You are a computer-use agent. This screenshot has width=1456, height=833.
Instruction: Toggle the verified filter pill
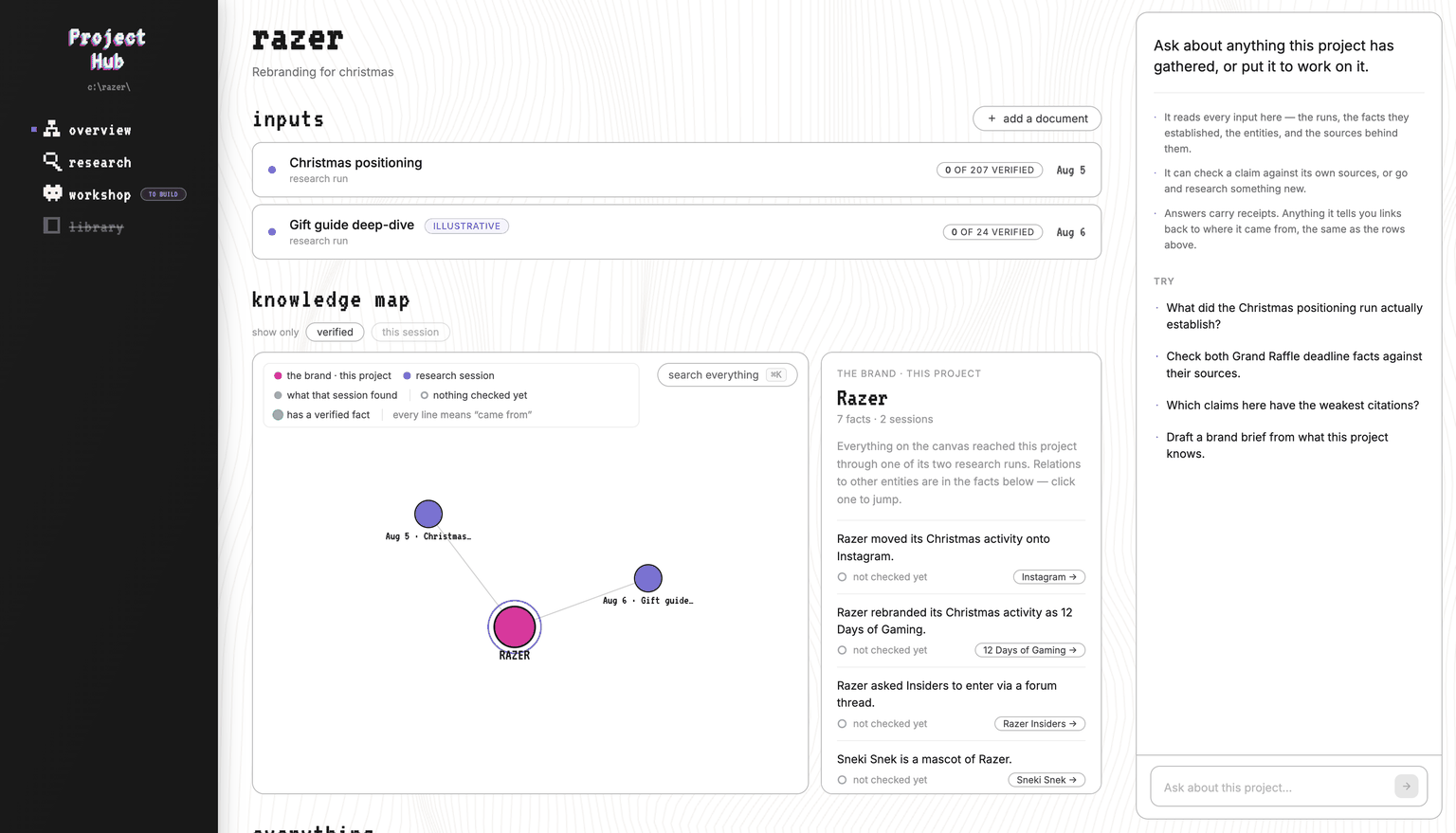coord(335,332)
